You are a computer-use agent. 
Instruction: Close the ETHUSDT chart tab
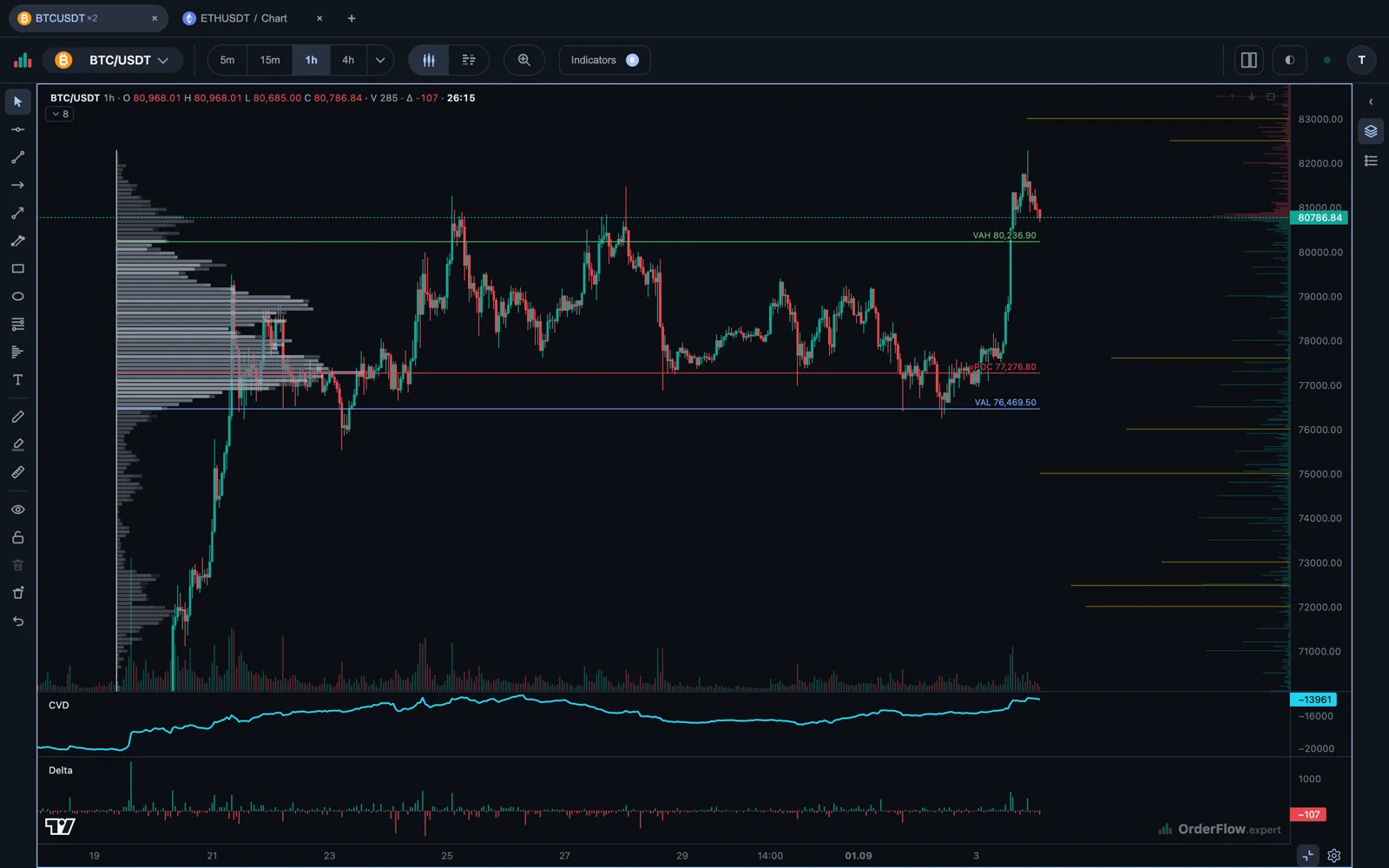click(319, 18)
